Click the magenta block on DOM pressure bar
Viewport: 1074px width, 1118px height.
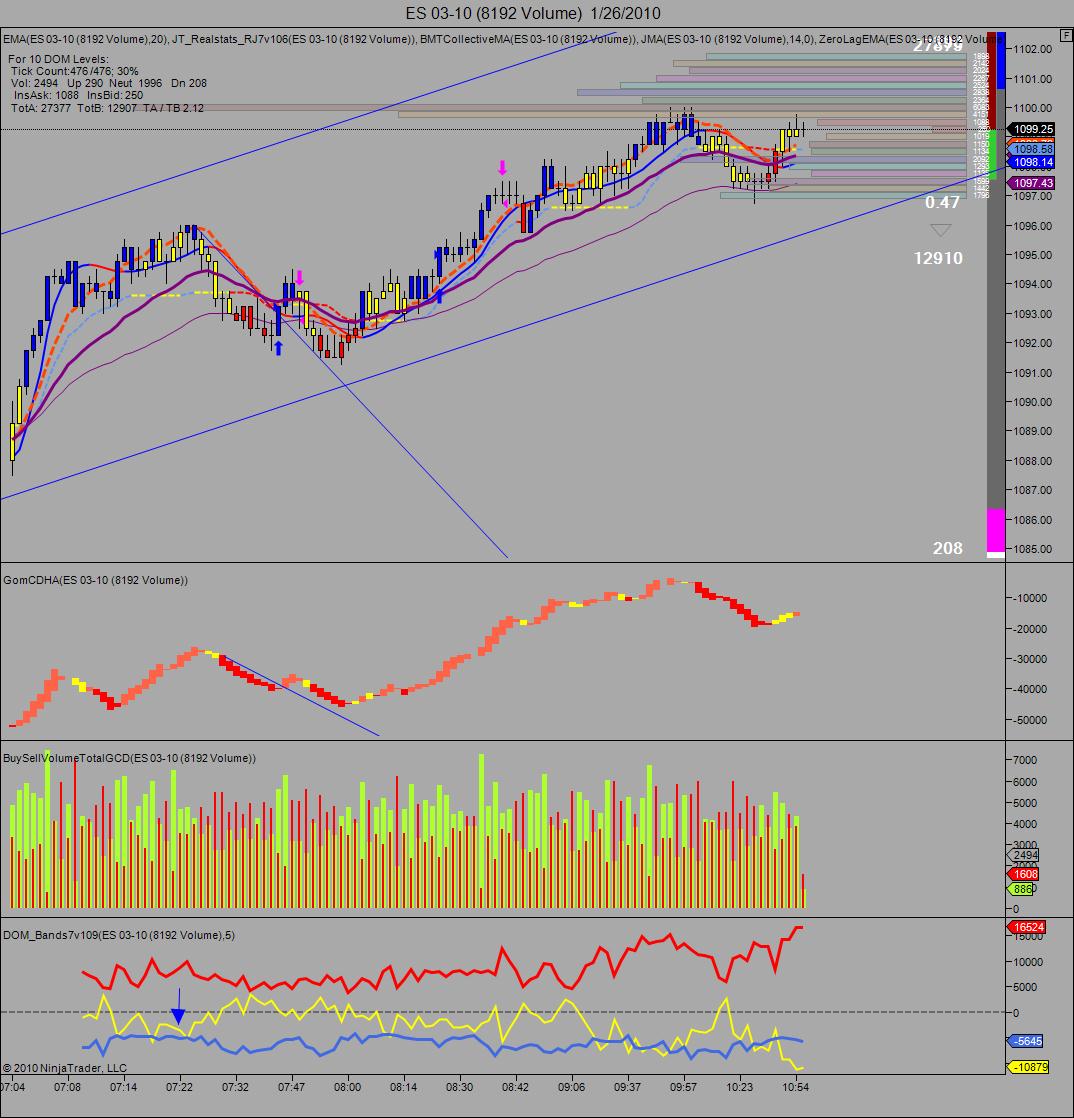tap(996, 530)
